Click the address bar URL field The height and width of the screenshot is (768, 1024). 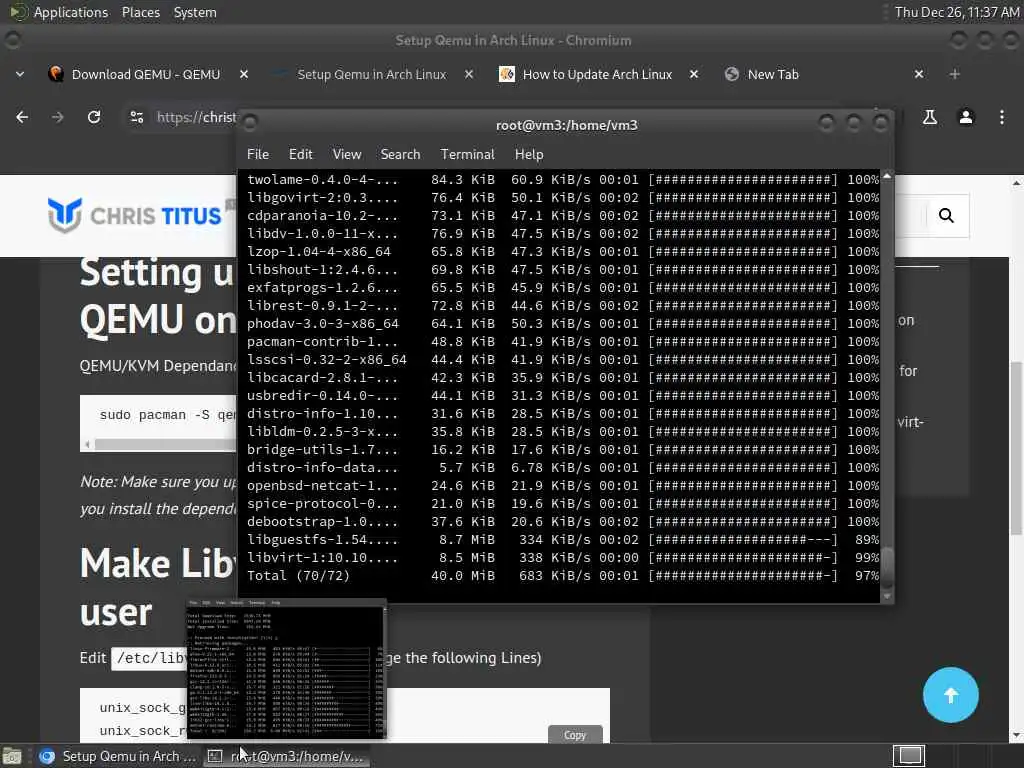click(x=196, y=117)
